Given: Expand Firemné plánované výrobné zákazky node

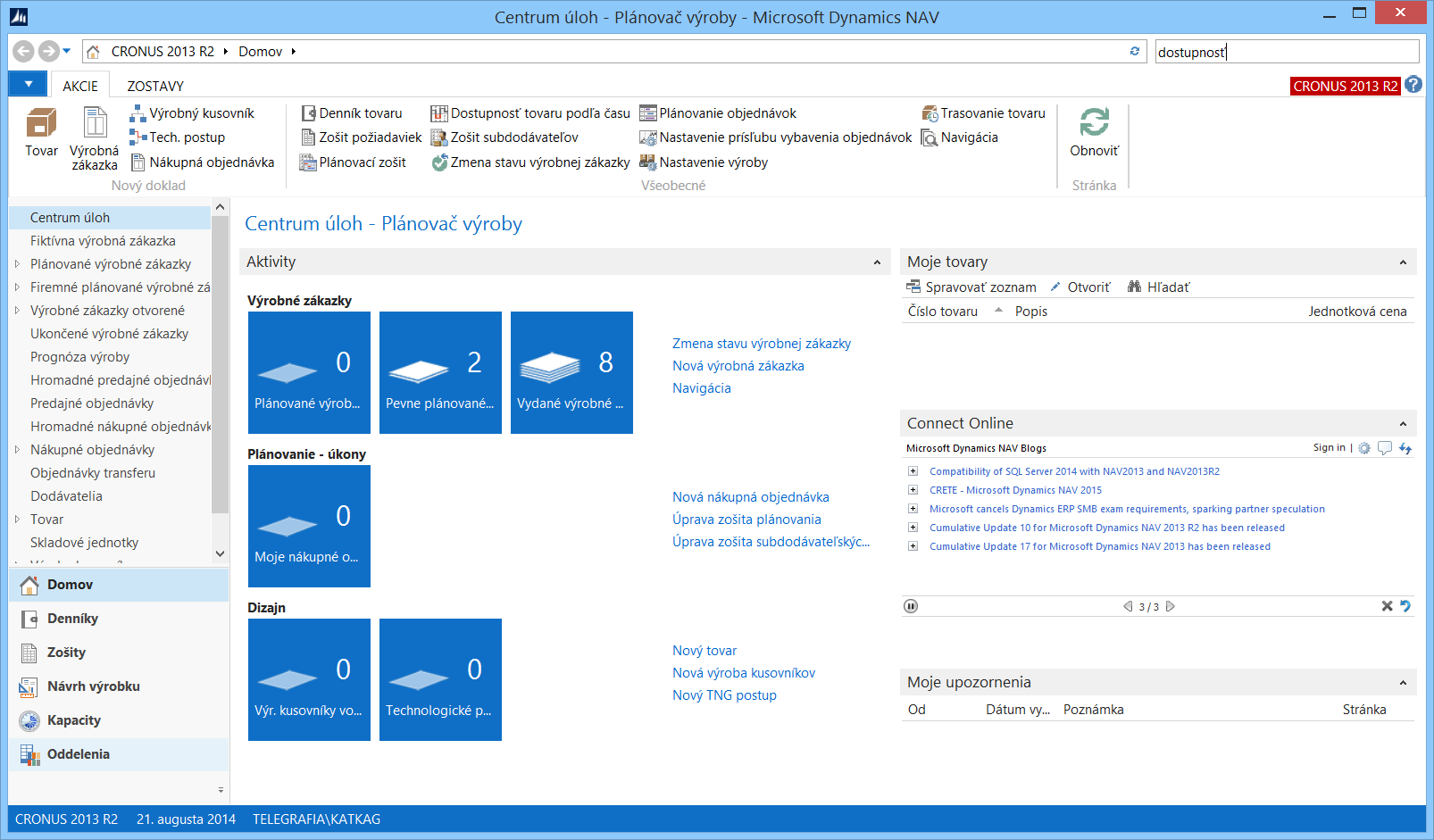Looking at the screenshot, I should 17,287.
